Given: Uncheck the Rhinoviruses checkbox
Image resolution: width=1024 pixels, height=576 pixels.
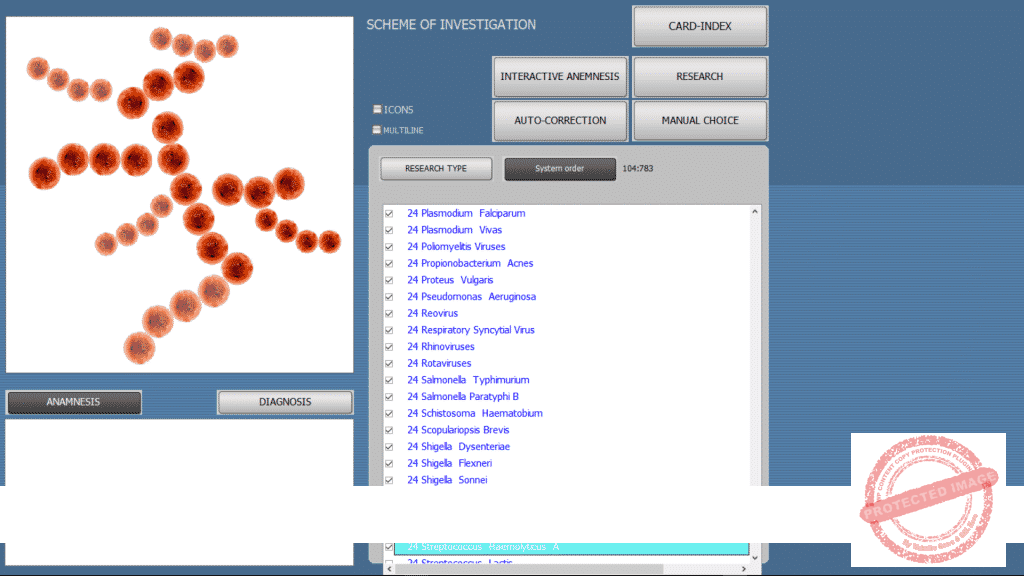Looking at the screenshot, I should tap(389, 347).
